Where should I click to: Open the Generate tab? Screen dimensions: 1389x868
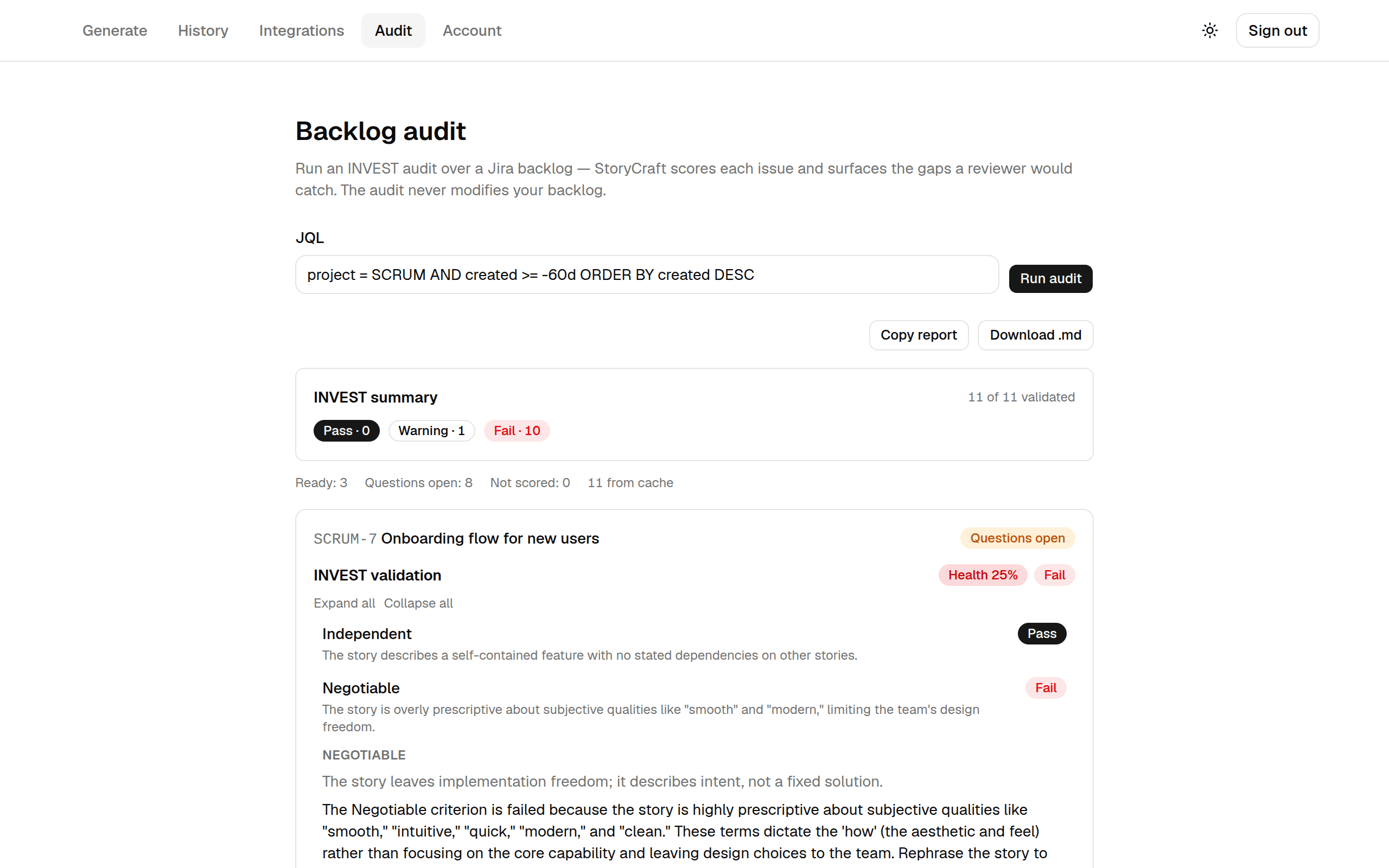coord(115,30)
